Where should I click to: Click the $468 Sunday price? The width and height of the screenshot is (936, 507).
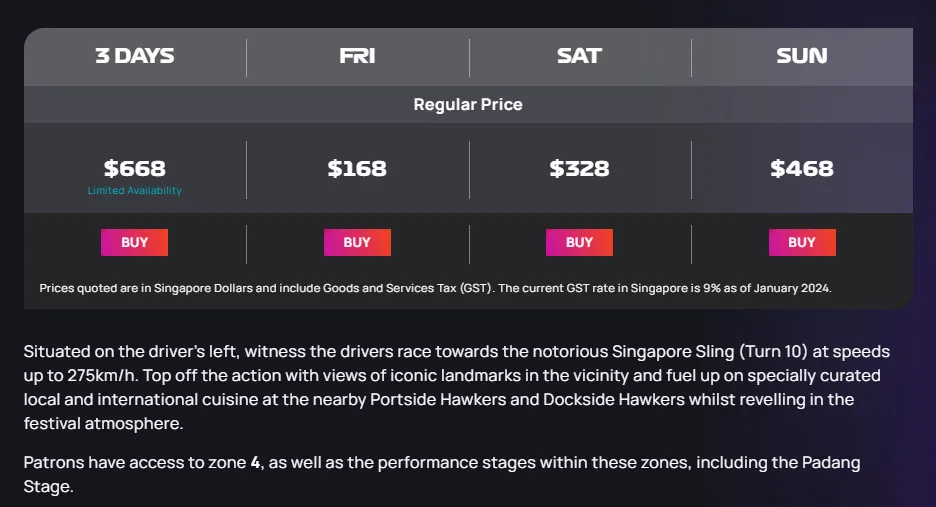pos(801,168)
